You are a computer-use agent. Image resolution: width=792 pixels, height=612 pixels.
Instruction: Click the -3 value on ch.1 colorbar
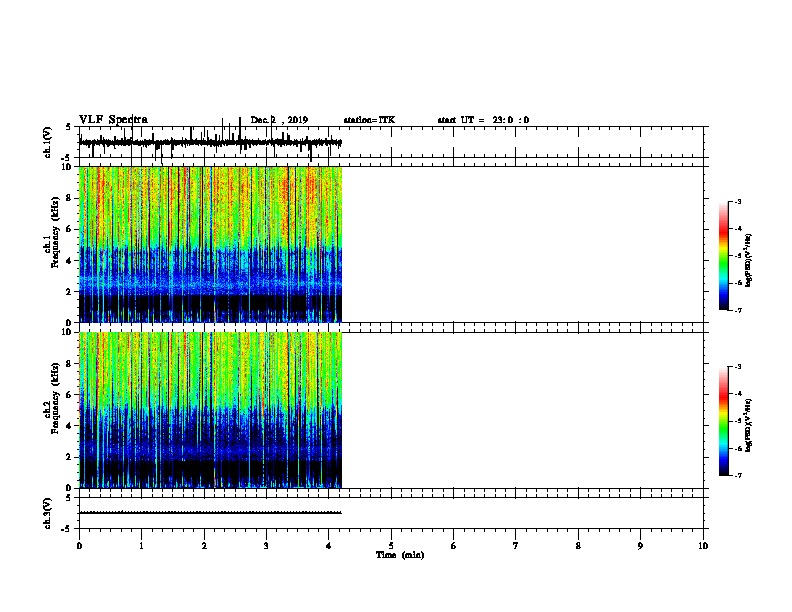click(737, 201)
